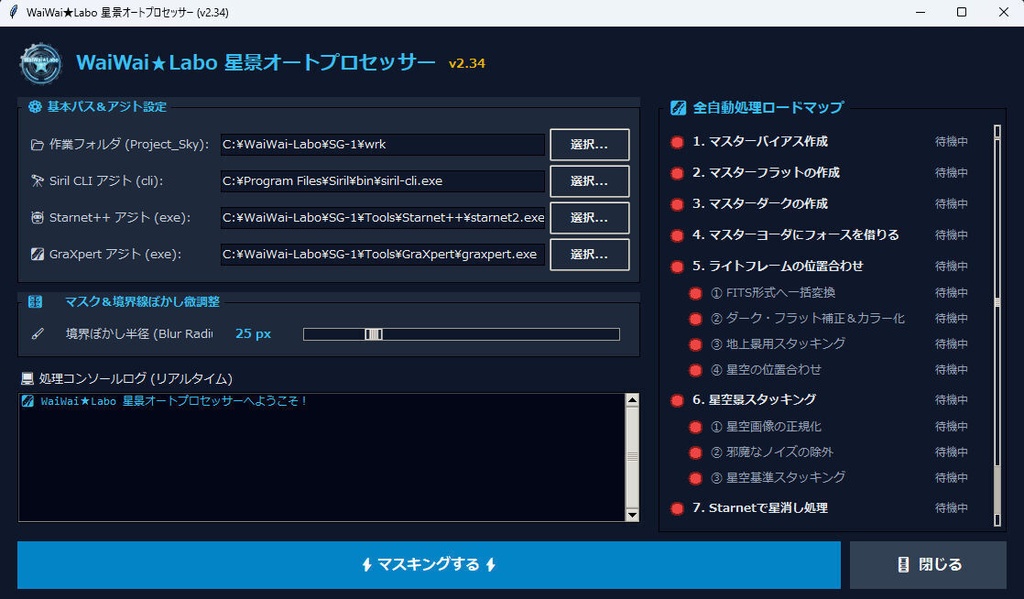Viewport: 1024px width, 599px height.
Task: Click the console log scrollbar up arrow
Action: tap(632, 400)
